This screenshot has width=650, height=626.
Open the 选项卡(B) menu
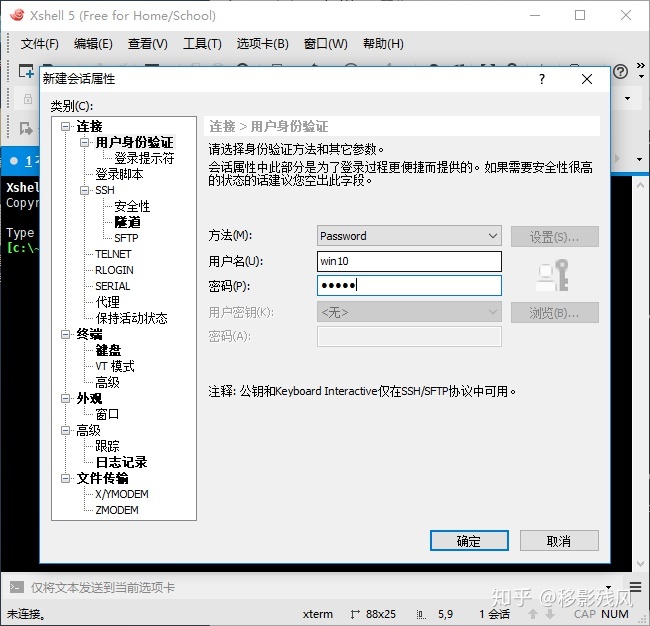pyautogui.click(x=262, y=44)
